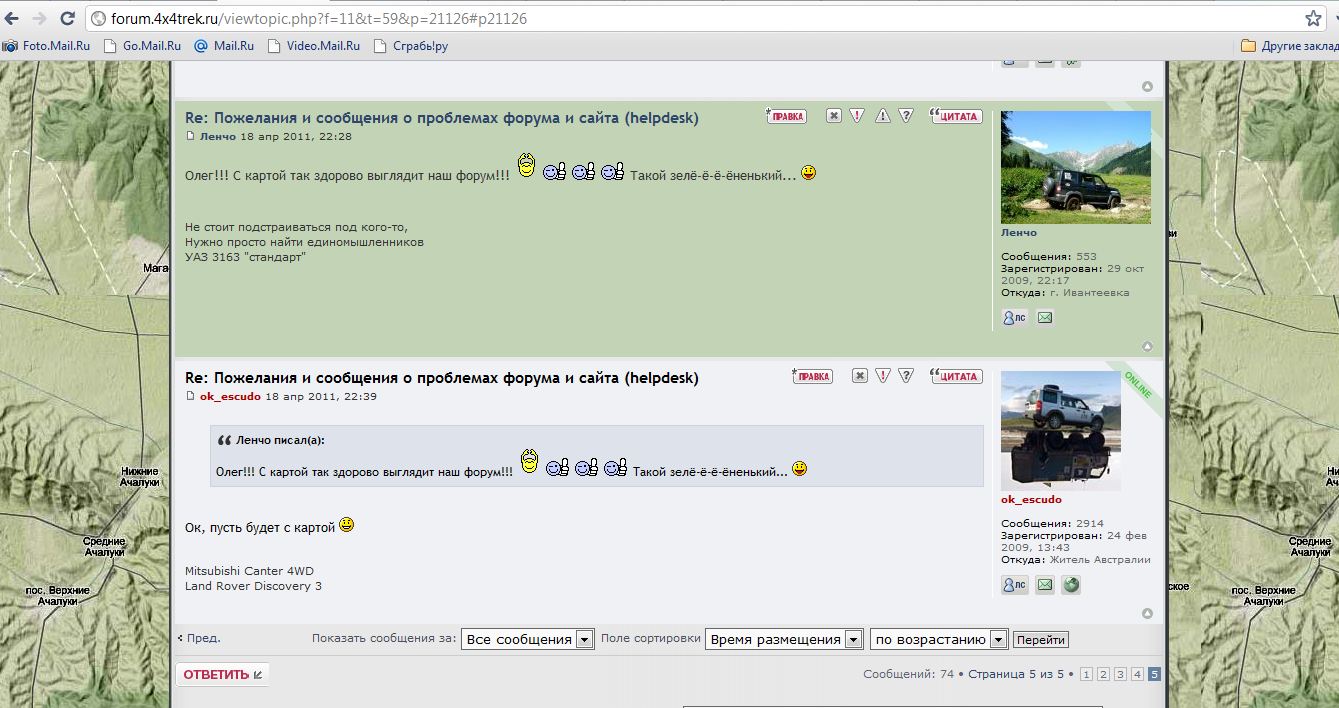Open the 'по возрастанию' sort order dropdown
The image size is (1339, 708).
point(939,639)
